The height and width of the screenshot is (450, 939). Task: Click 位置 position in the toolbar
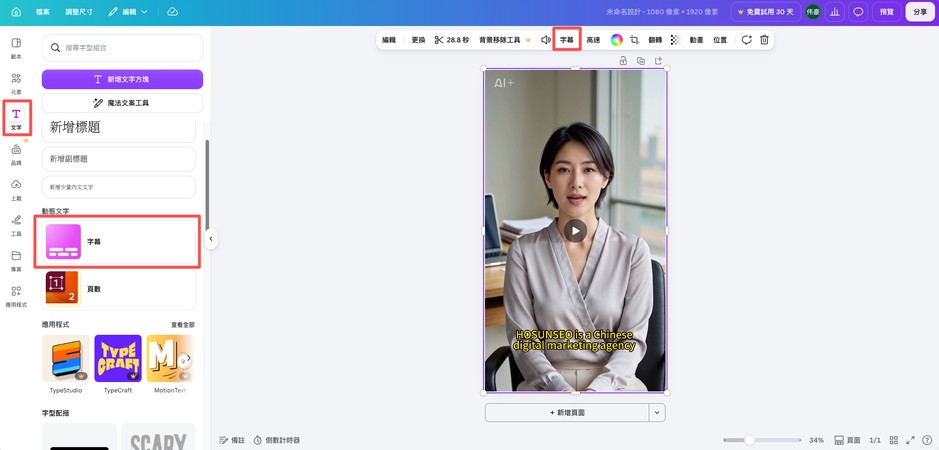[720, 40]
